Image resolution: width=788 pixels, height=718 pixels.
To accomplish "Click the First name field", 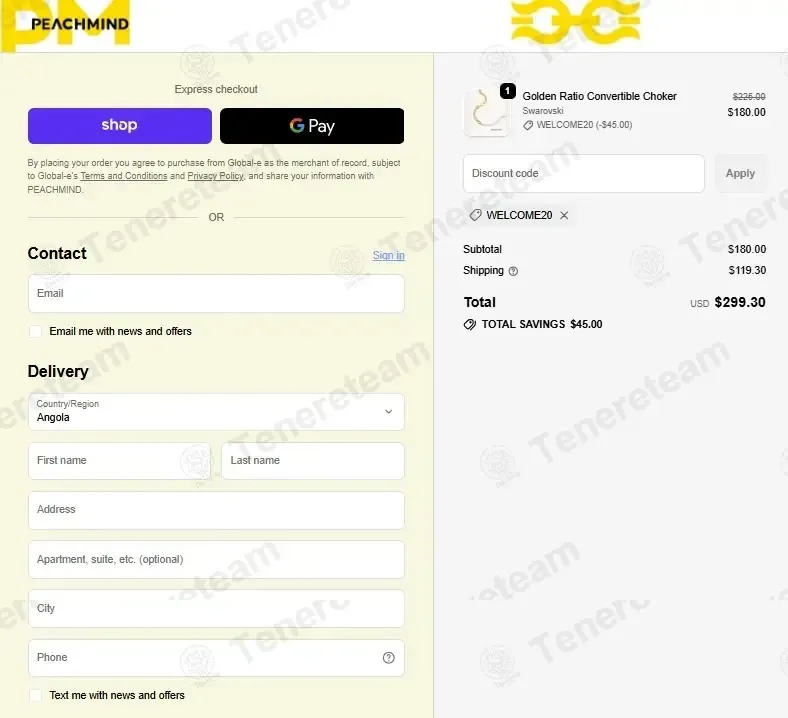I will click(120, 461).
